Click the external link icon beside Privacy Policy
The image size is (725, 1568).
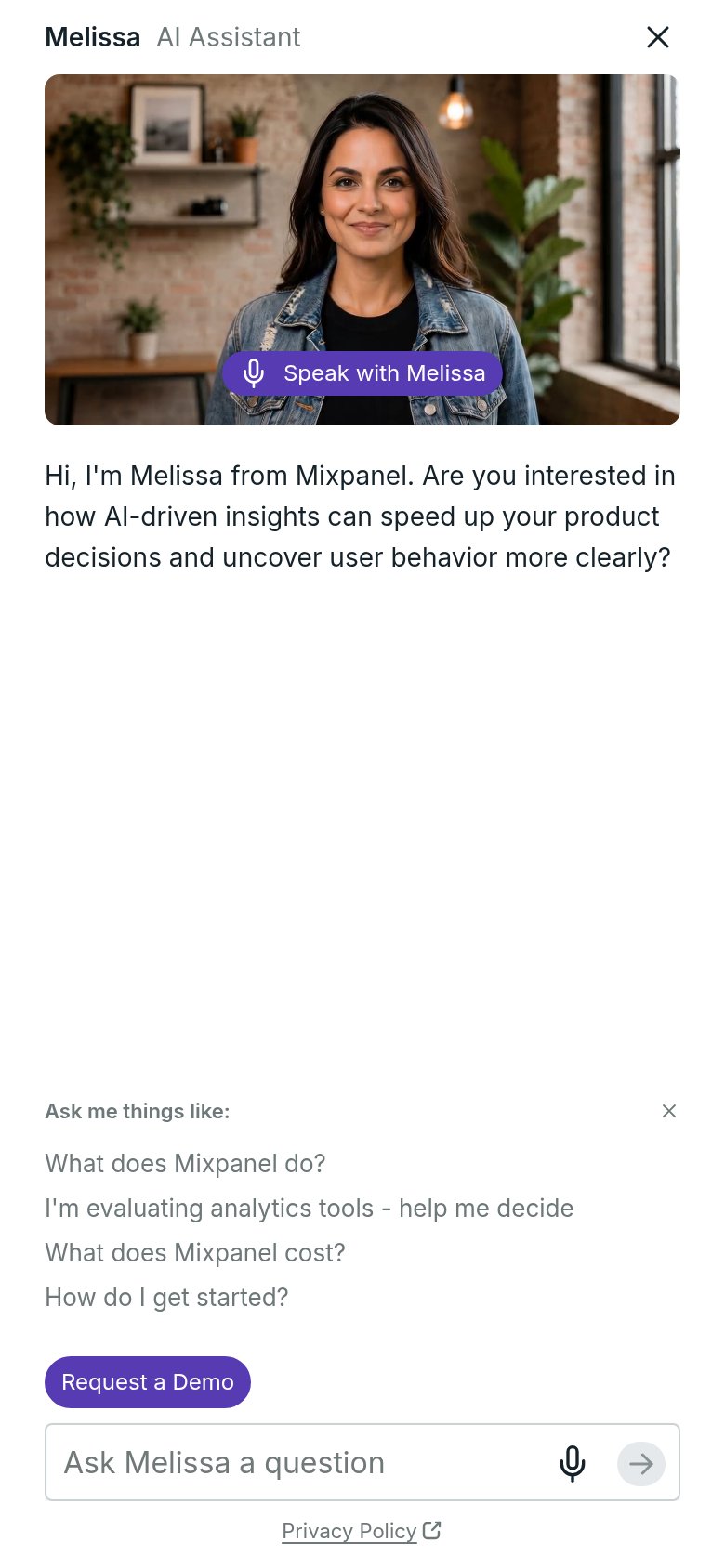(x=431, y=1530)
